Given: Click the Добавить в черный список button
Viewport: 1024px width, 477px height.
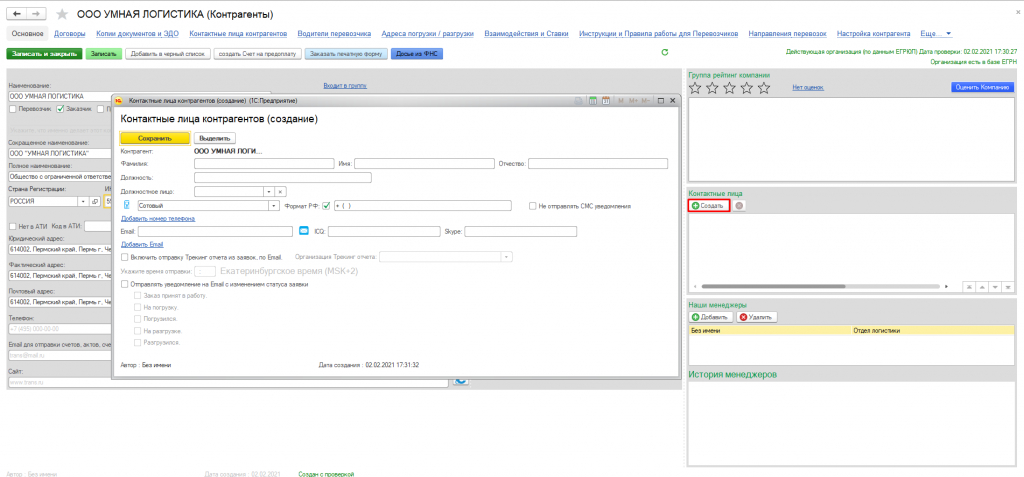Looking at the screenshot, I should [x=167, y=54].
